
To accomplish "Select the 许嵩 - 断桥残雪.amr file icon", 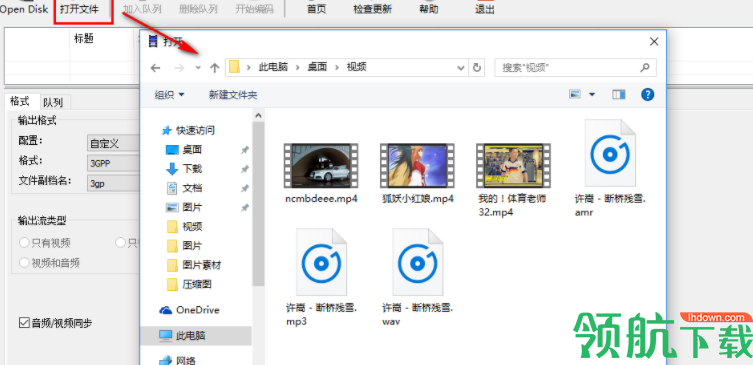I will tap(610, 153).
